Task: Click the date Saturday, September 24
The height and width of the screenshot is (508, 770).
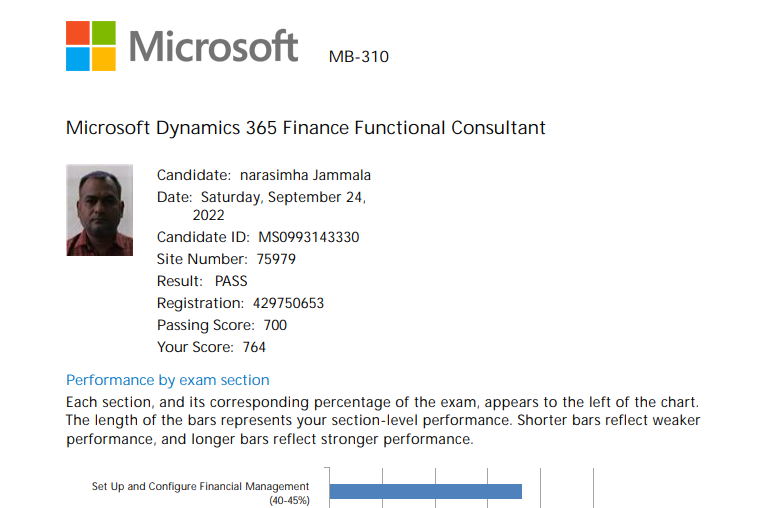Action: (x=283, y=198)
